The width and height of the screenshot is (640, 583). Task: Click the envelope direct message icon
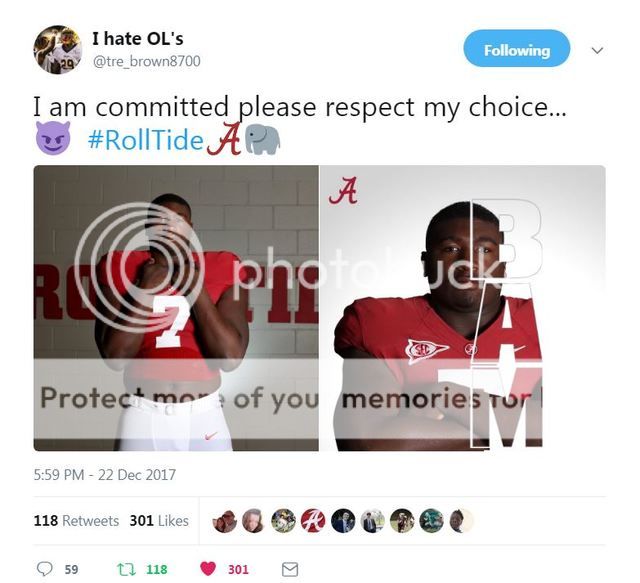click(290, 569)
